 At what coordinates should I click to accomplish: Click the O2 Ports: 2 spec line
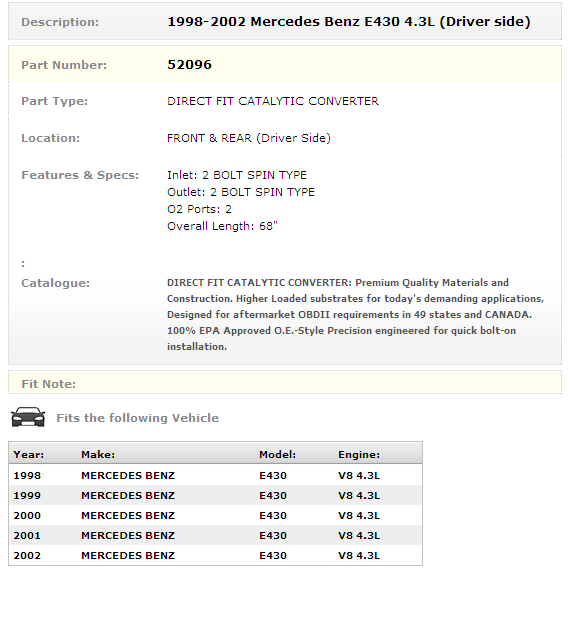coord(199,209)
